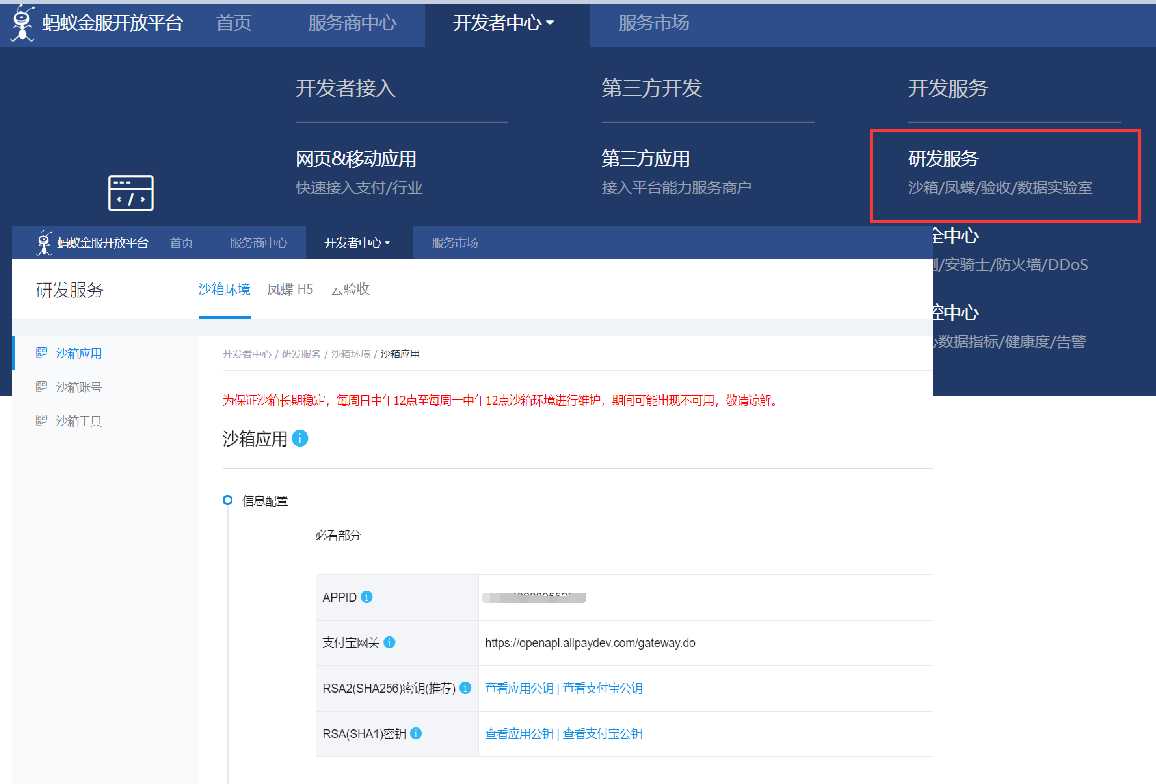This screenshot has width=1156, height=784.
Task: Select 沙箱账号 in the left sidebar
Action: 79,387
